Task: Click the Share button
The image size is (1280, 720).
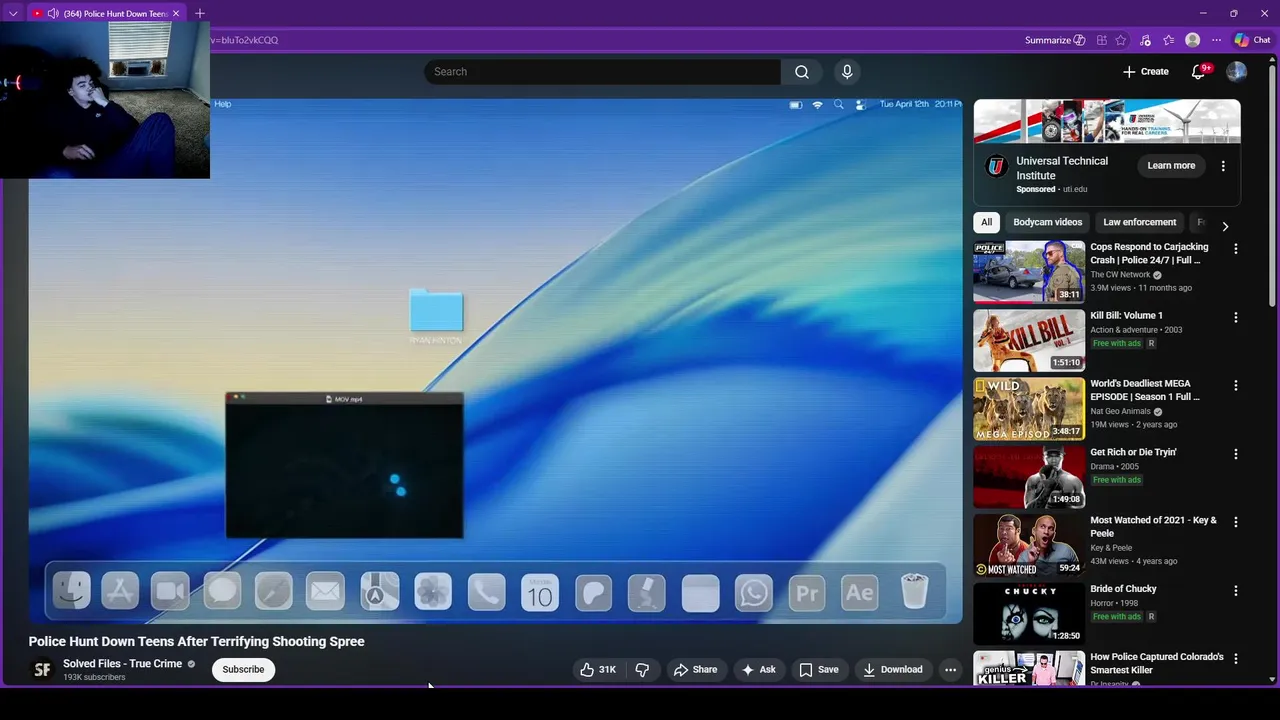Action: point(695,670)
